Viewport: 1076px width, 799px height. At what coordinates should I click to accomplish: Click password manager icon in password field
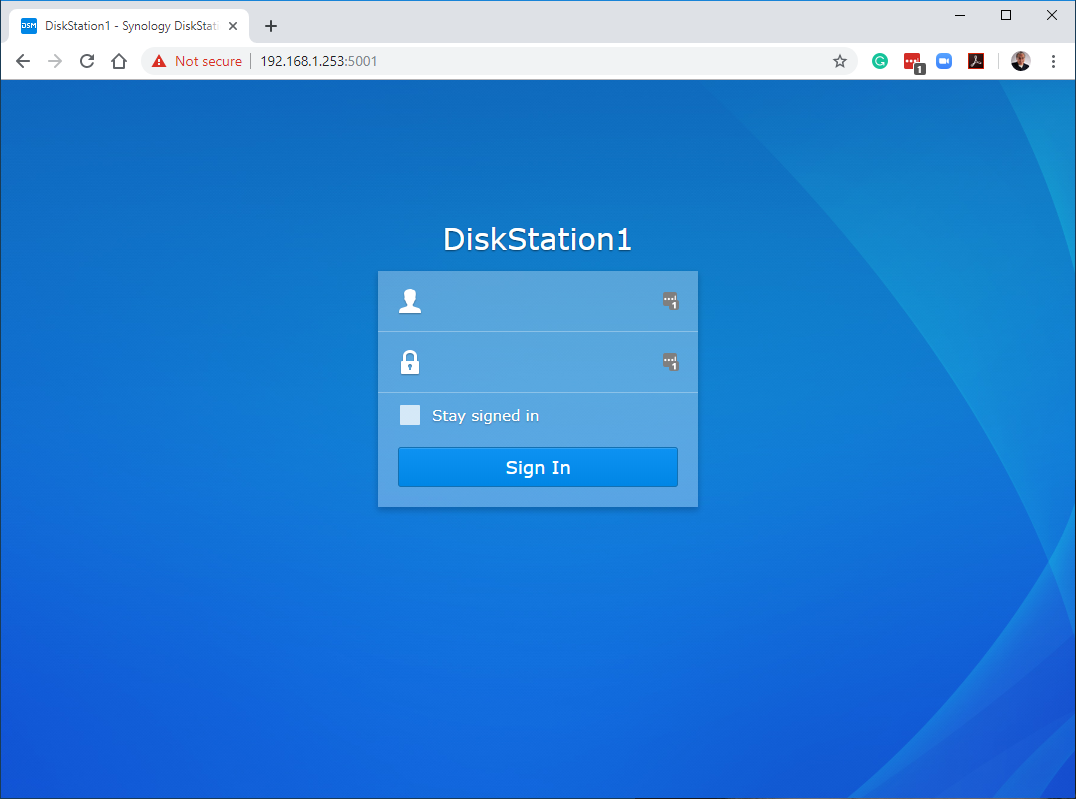670,362
